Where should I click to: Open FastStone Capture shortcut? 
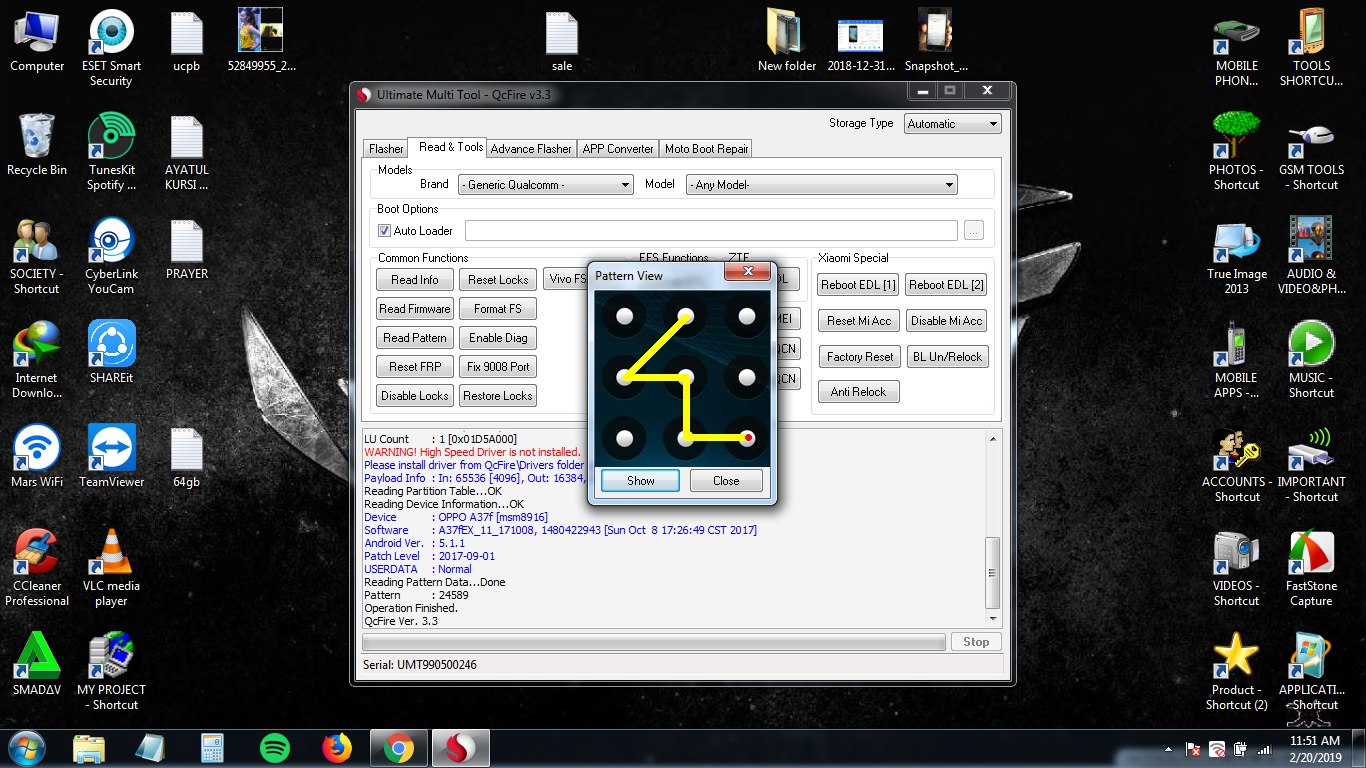click(1311, 568)
